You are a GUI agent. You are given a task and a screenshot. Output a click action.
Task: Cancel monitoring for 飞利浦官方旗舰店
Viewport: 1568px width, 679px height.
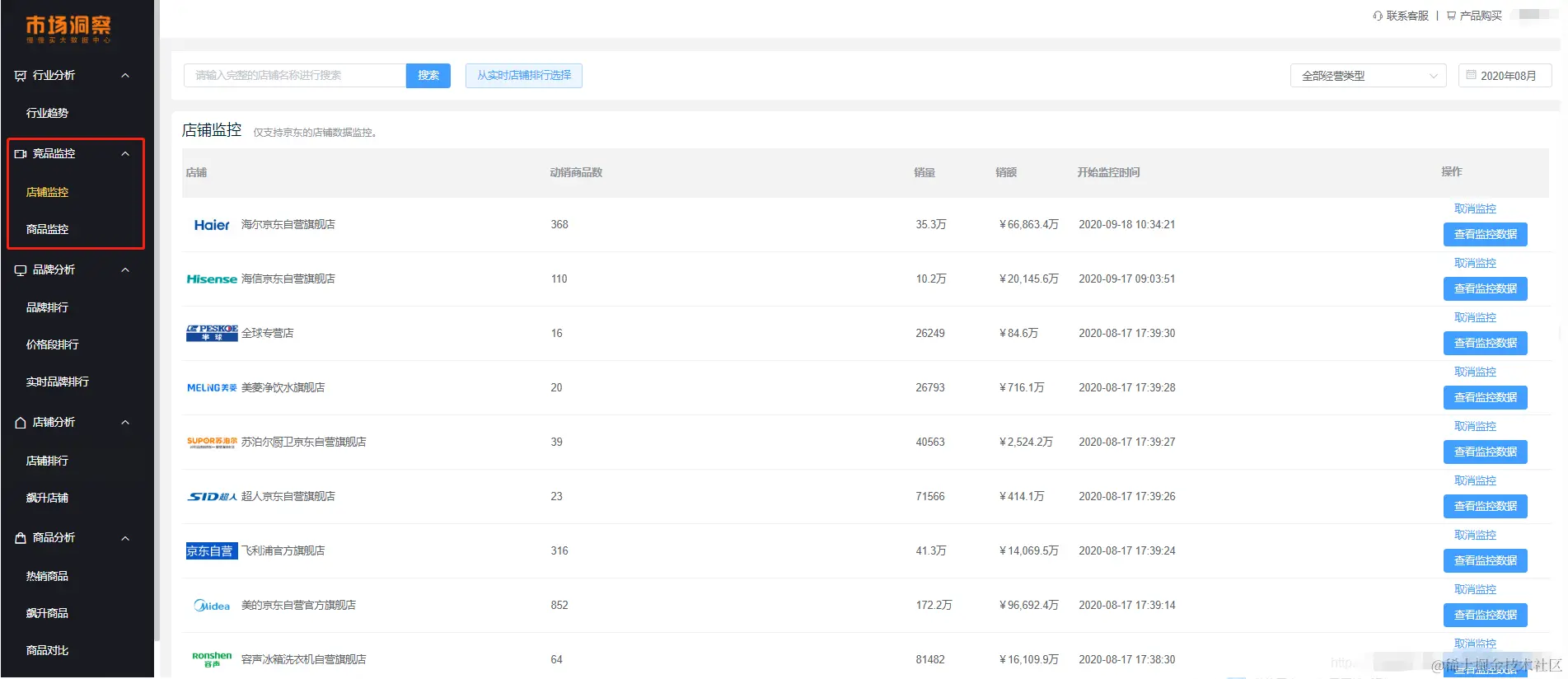tap(1475, 536)
